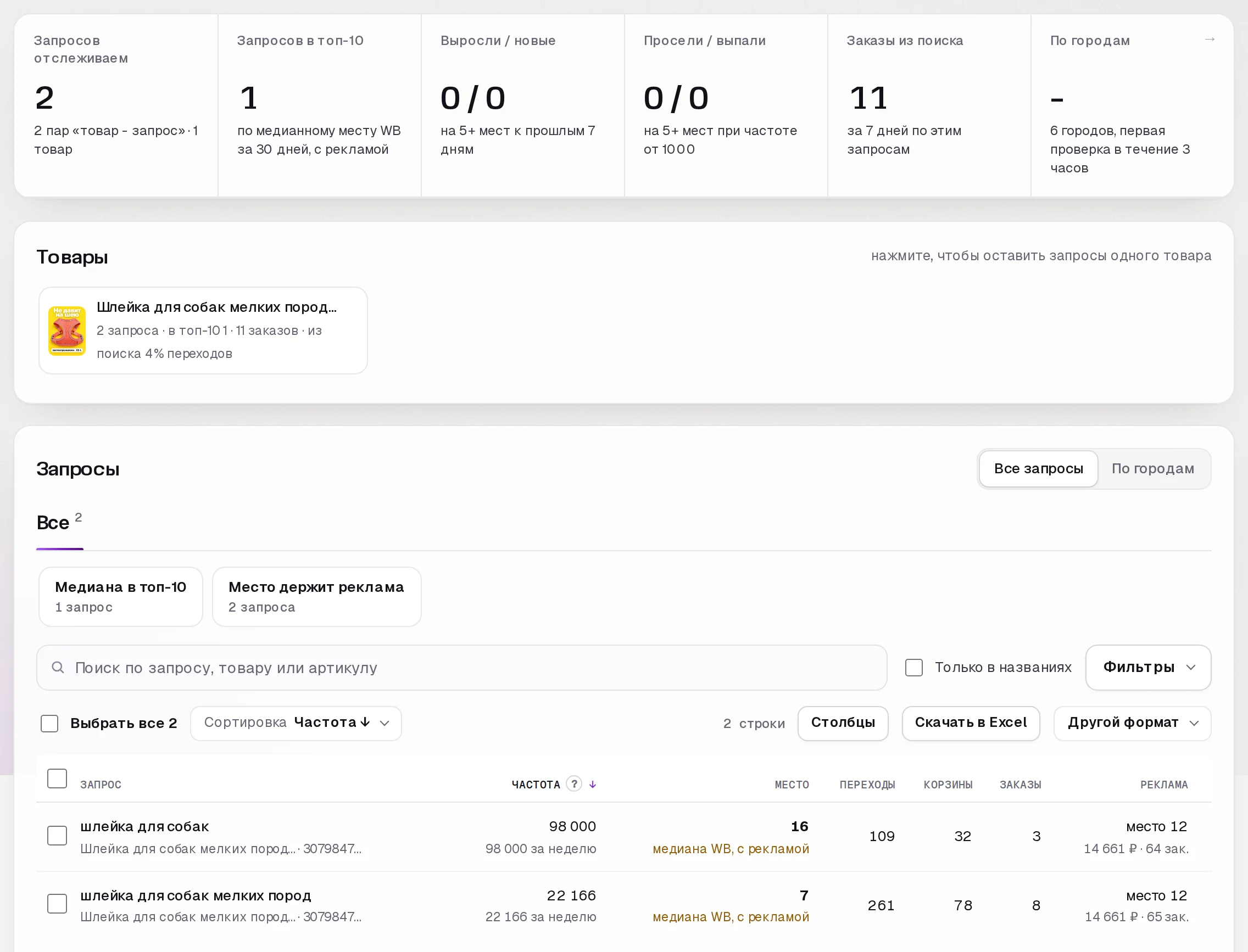Click query text шлейка для собак
The image size is (1248, 952).
(144, 827)
